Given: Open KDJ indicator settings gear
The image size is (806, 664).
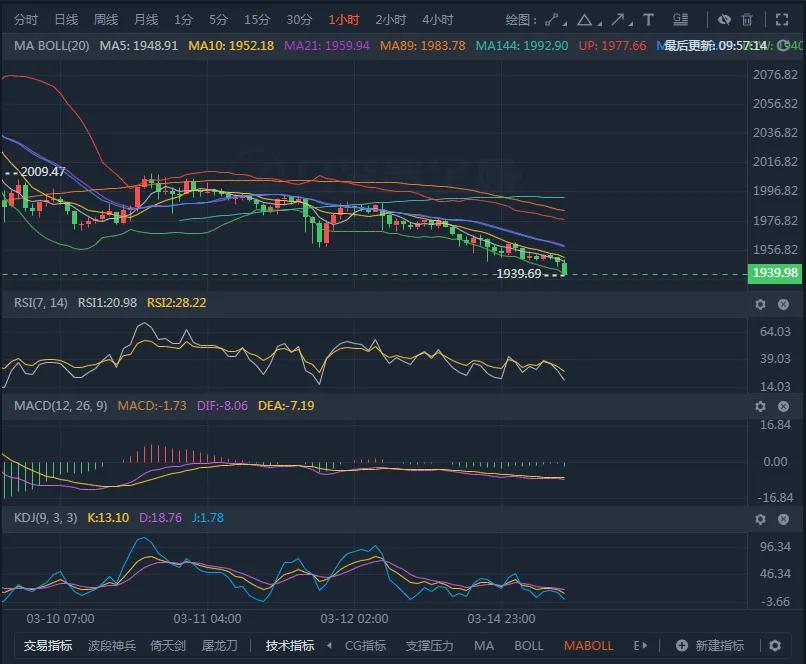Looking at the screenshot, I should click(x=761, y=519).
